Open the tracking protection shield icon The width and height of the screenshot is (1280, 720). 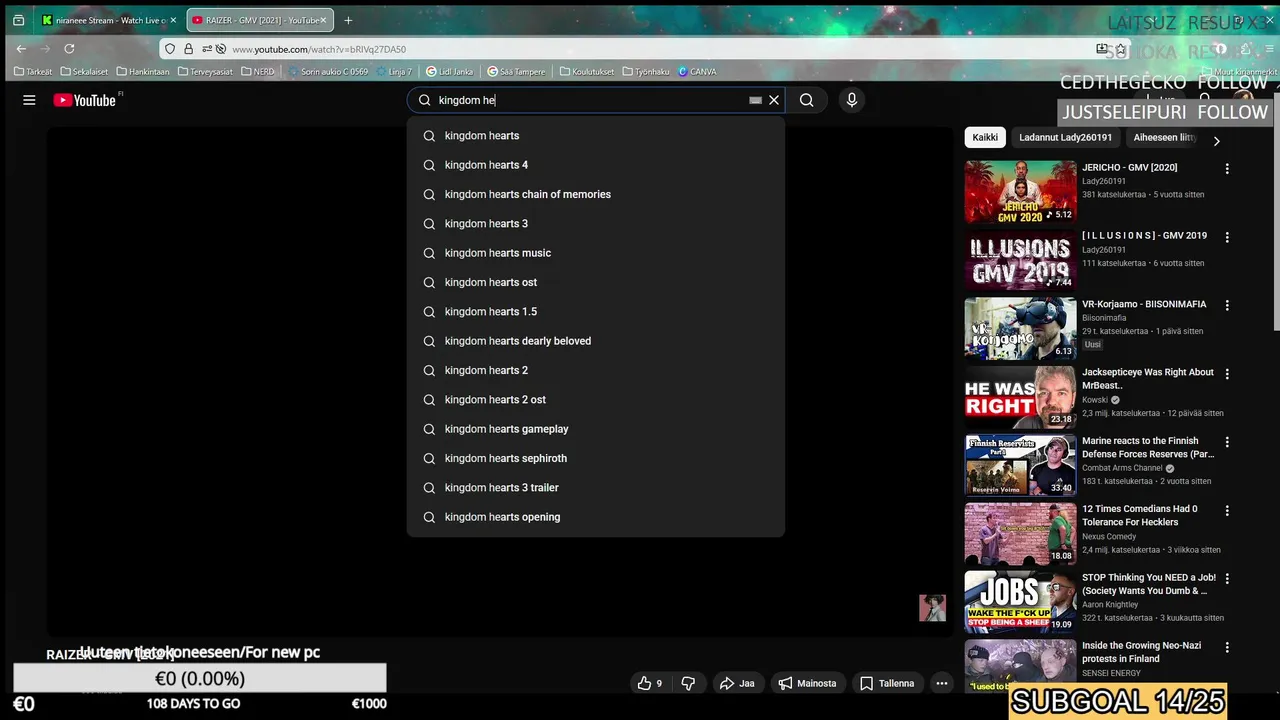[x=170, y=49]
